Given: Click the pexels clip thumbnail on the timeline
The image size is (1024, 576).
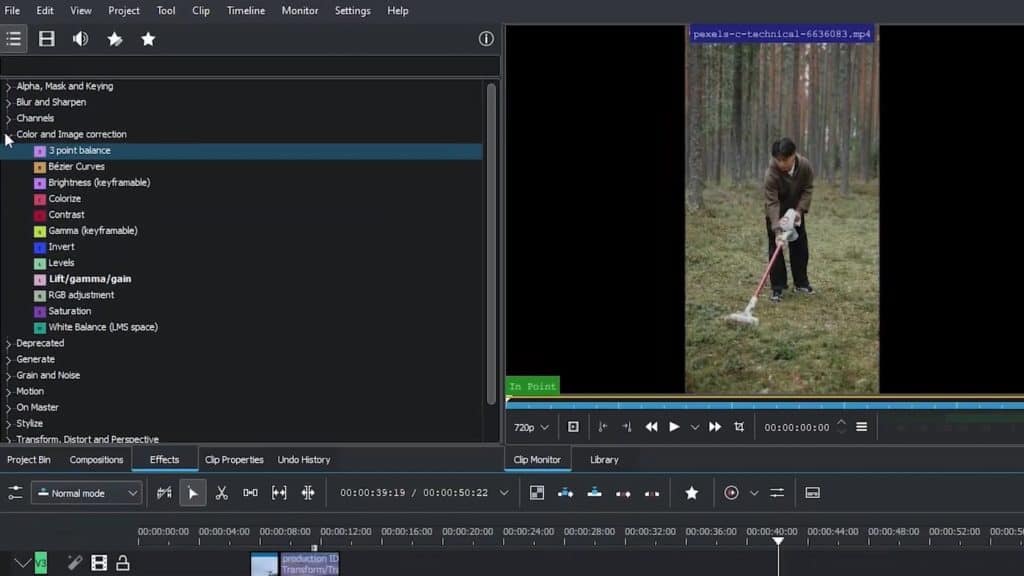Looking at the screenshot, I should tap(265, 562).
